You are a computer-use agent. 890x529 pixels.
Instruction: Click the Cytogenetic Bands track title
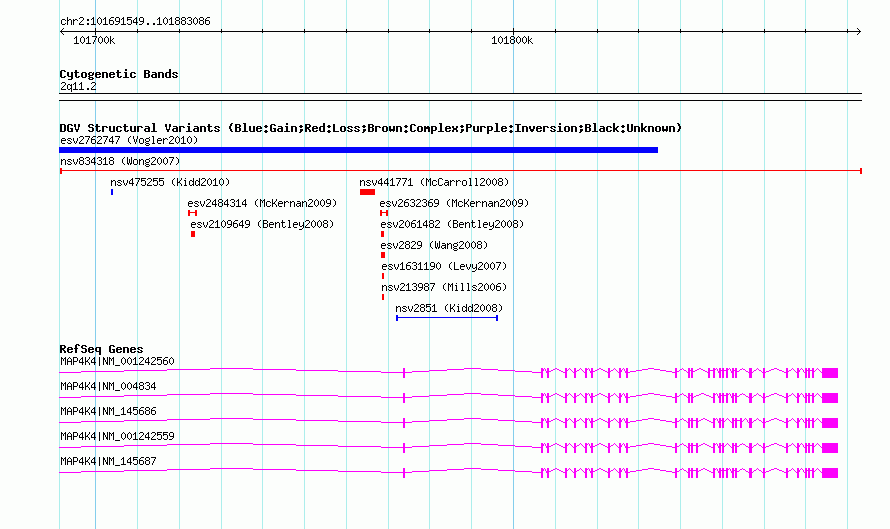pyautogui.click(x=119, y=74)
